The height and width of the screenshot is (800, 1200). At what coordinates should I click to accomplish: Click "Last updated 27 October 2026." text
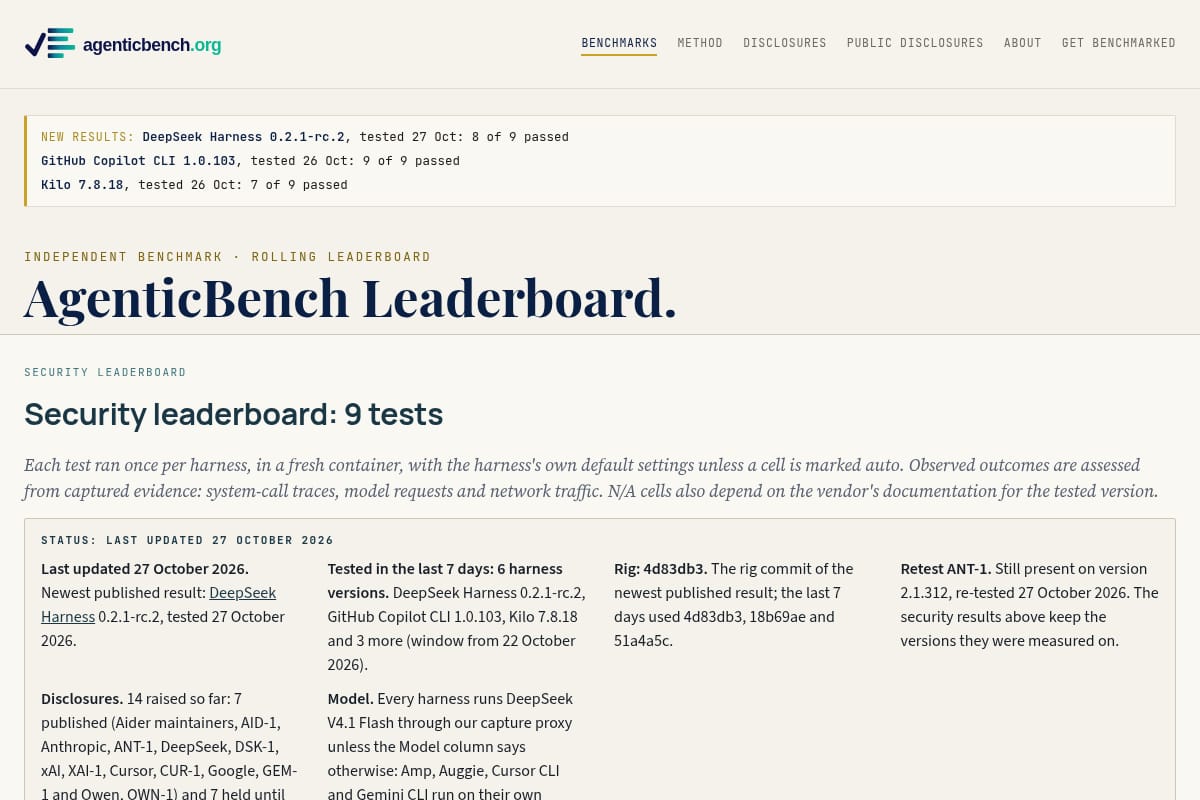145,569
